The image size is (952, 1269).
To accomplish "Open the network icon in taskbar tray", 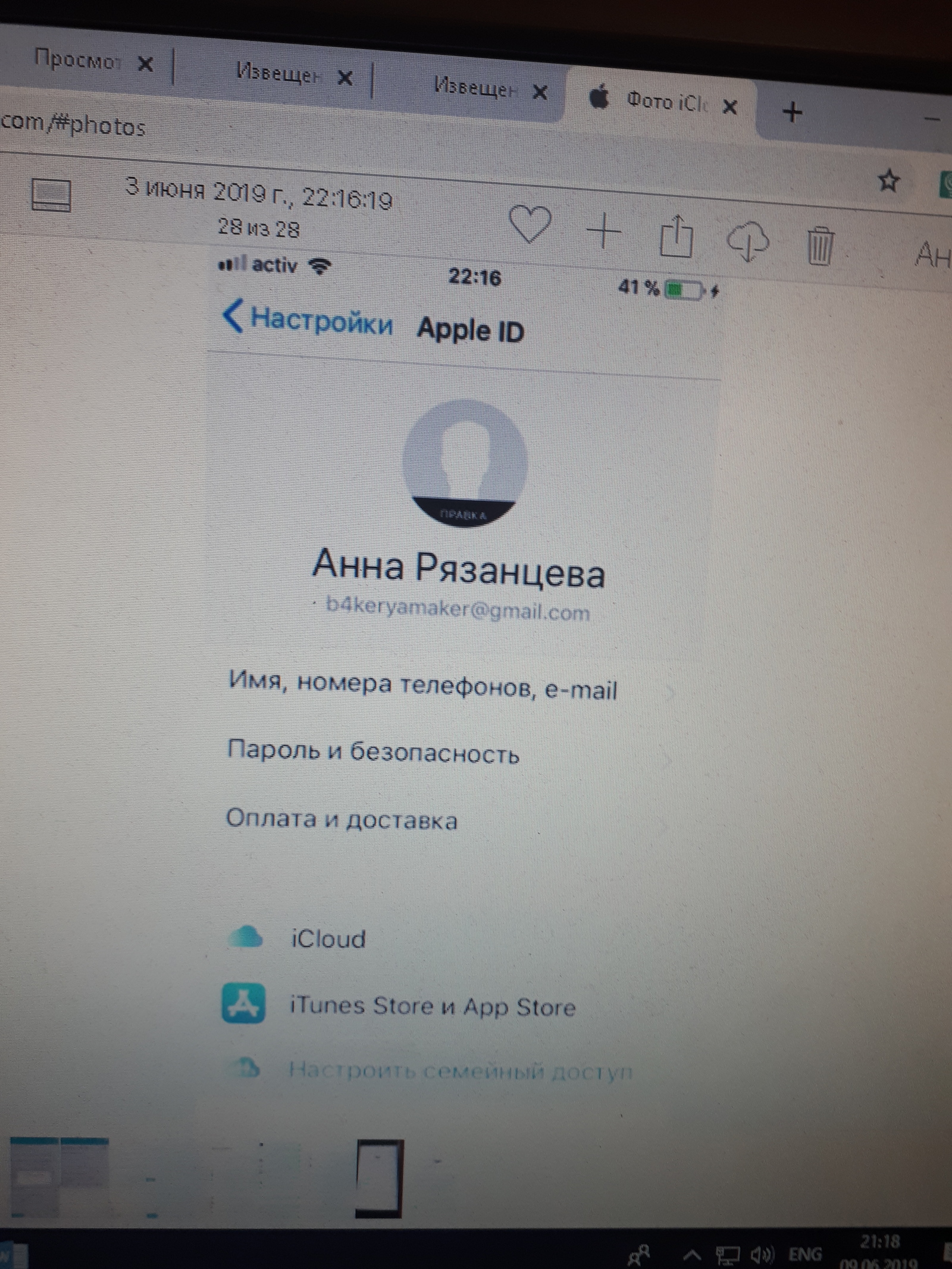I will [x=726, y=1254].
